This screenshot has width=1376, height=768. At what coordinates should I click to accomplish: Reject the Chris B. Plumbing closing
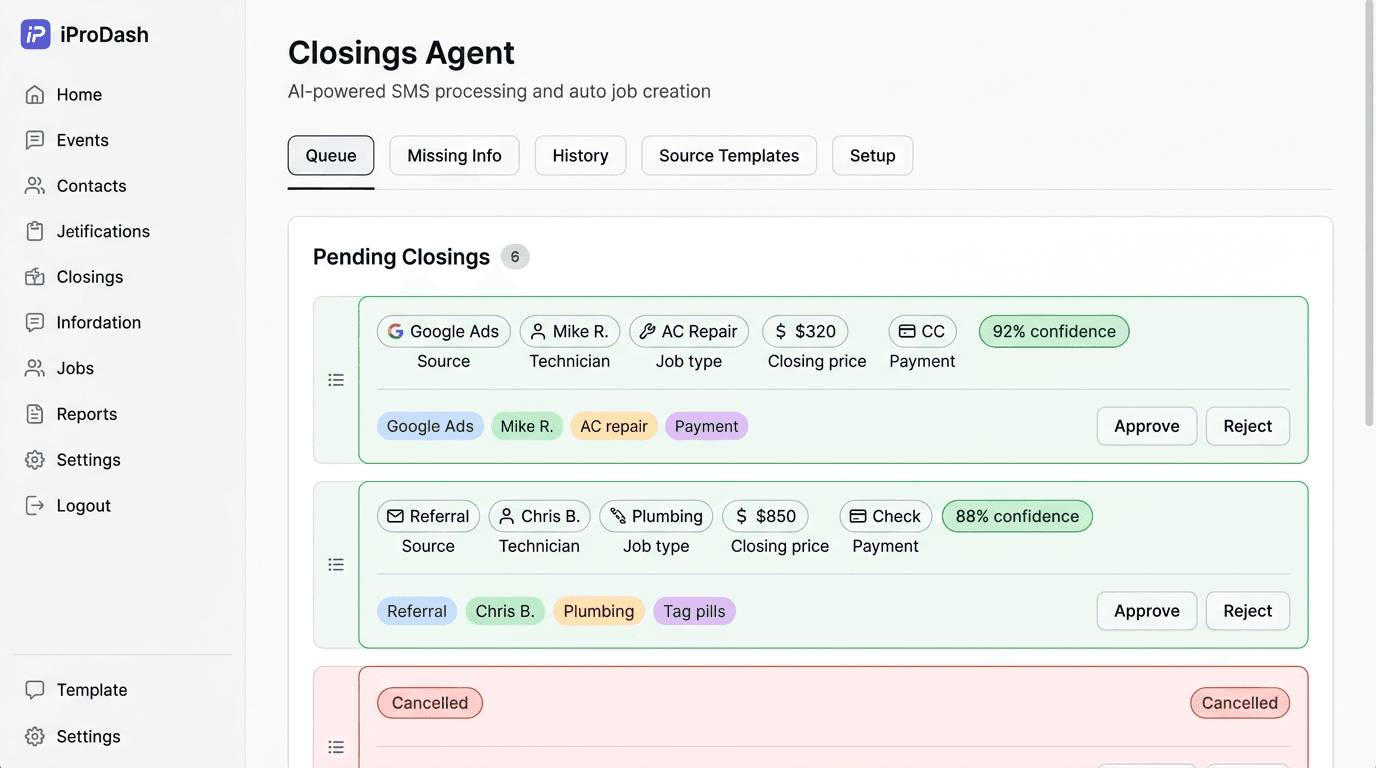1247,610
